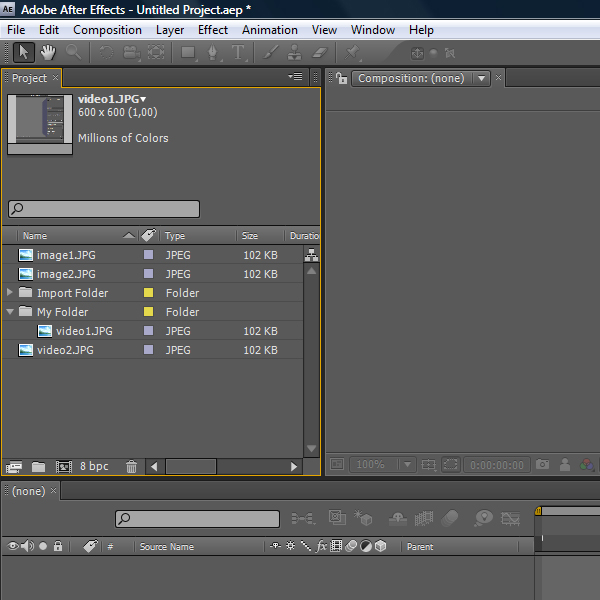Click the Interpret Footage icon
This screenshot has width=600, height=600.
coord(13,467)
